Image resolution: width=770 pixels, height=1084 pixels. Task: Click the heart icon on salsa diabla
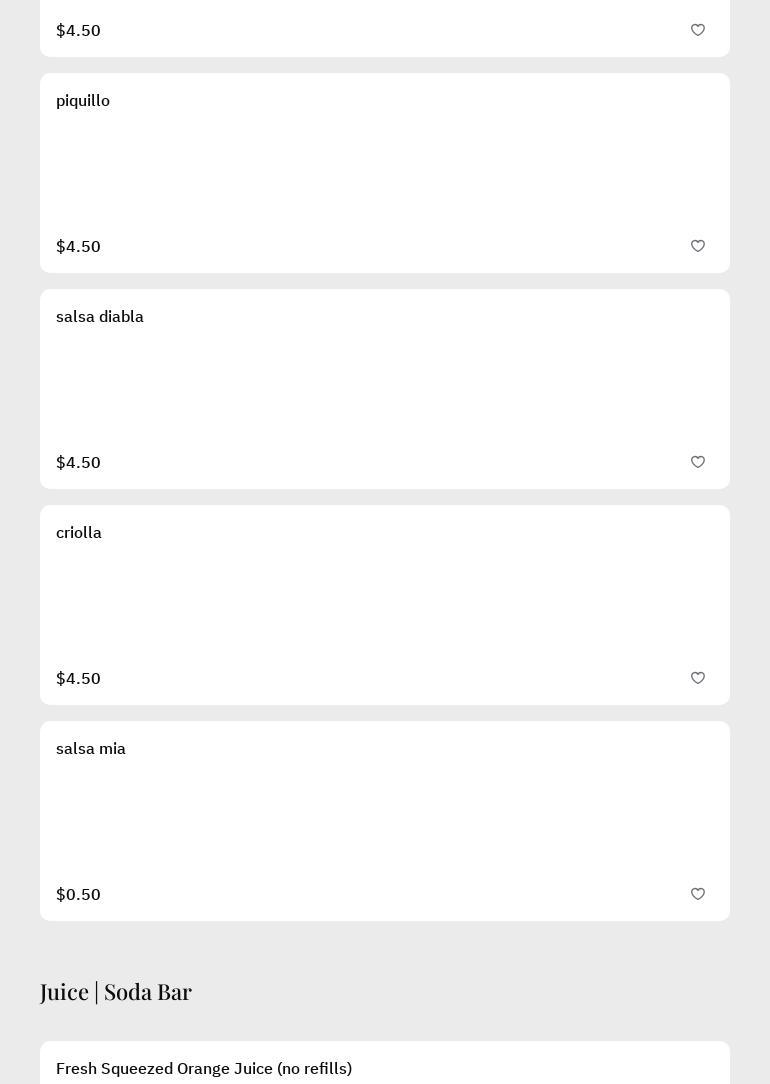(698, 462)
